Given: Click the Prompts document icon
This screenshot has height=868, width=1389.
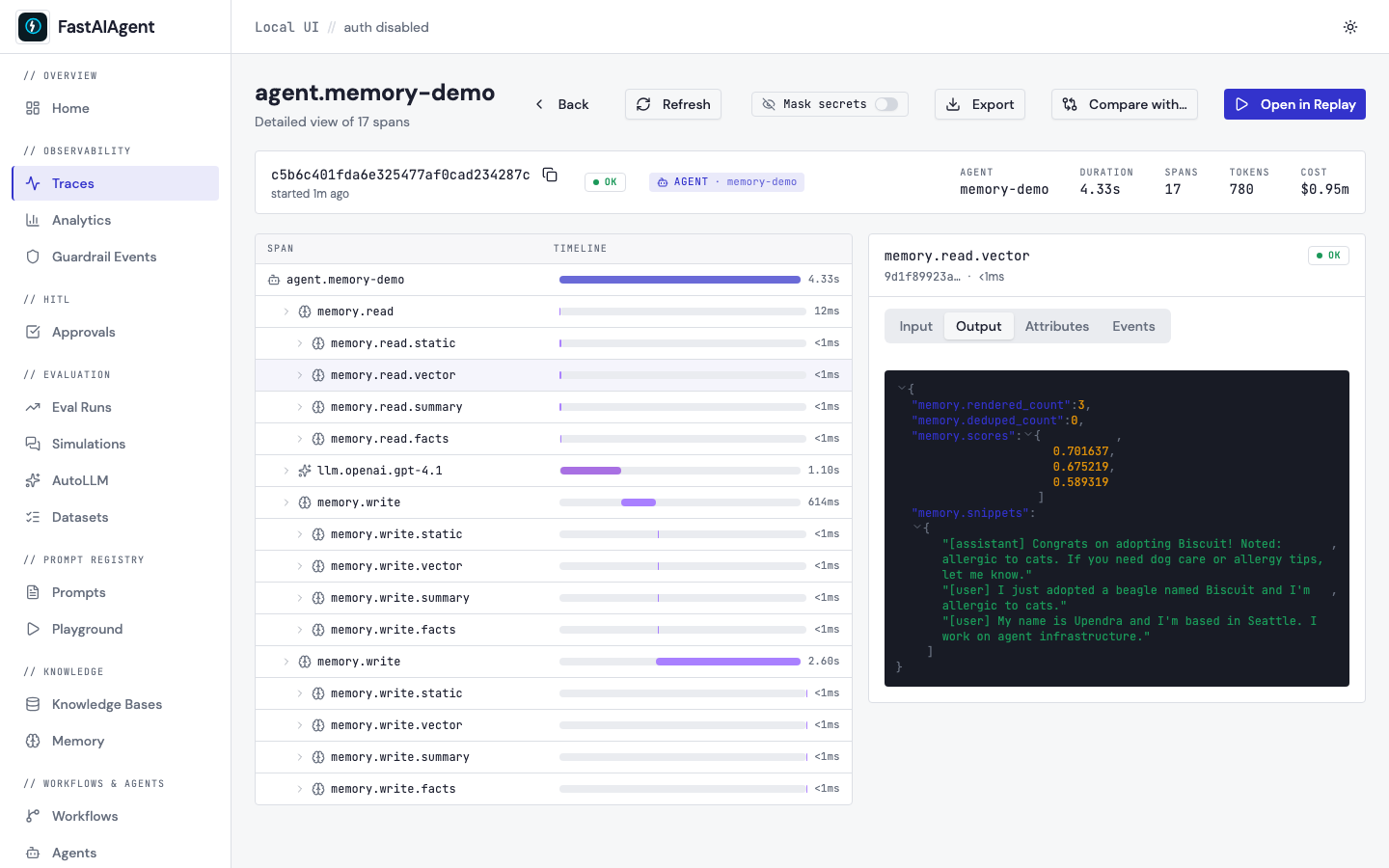Looking at the screenshot, I should [33, 592].
